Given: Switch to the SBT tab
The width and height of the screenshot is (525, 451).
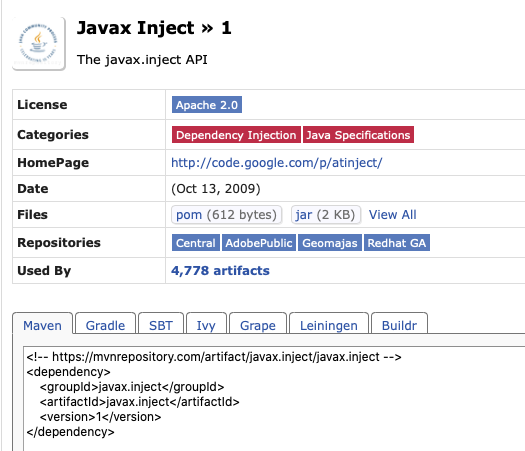Looking at the screenshot, I should [161, 324].
